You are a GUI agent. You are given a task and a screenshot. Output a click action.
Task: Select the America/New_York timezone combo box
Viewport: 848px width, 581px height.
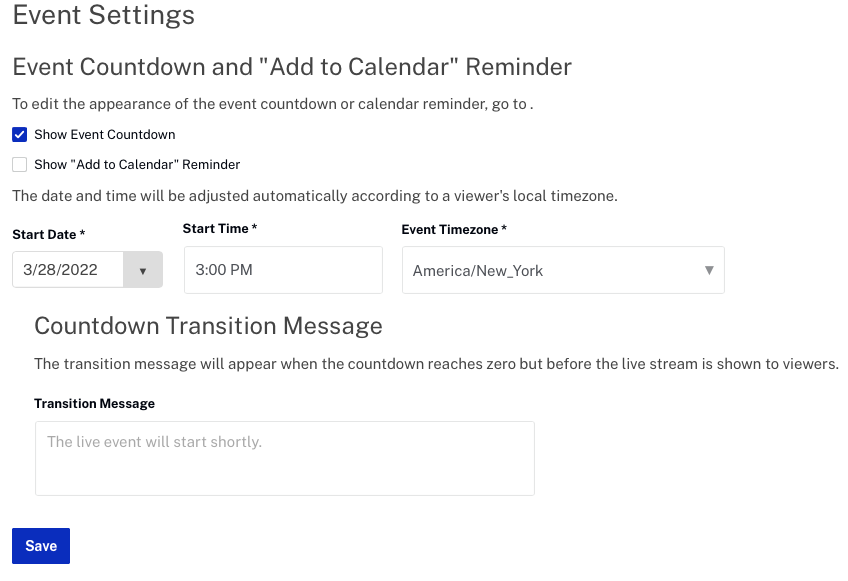coord(563,270)
